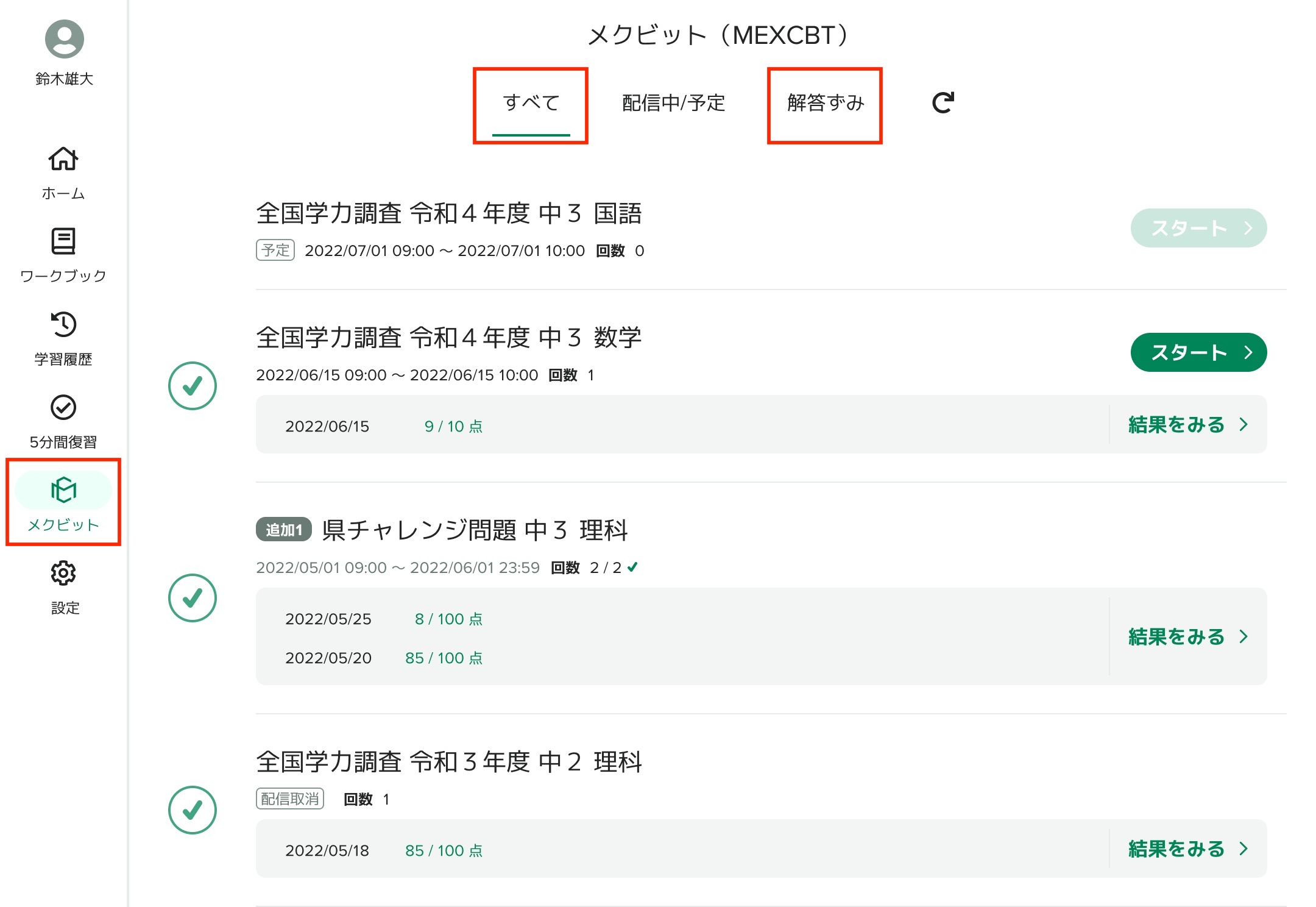Open the user profile avatar 鈴木雄大
The image size is (1316, 907).
tap(64, 39)
